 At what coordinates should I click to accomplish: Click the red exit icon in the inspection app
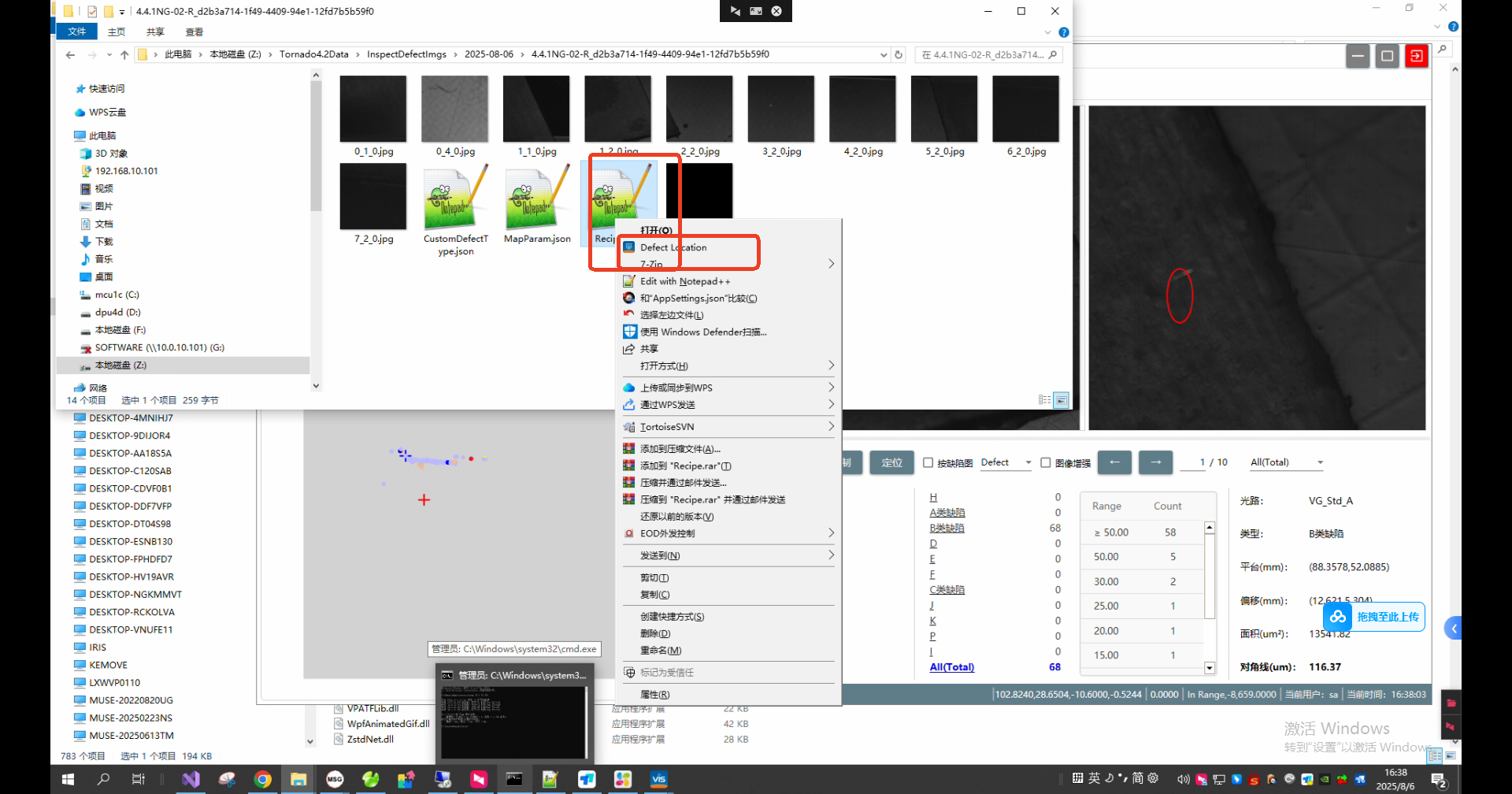click(x=1416, y=56)
